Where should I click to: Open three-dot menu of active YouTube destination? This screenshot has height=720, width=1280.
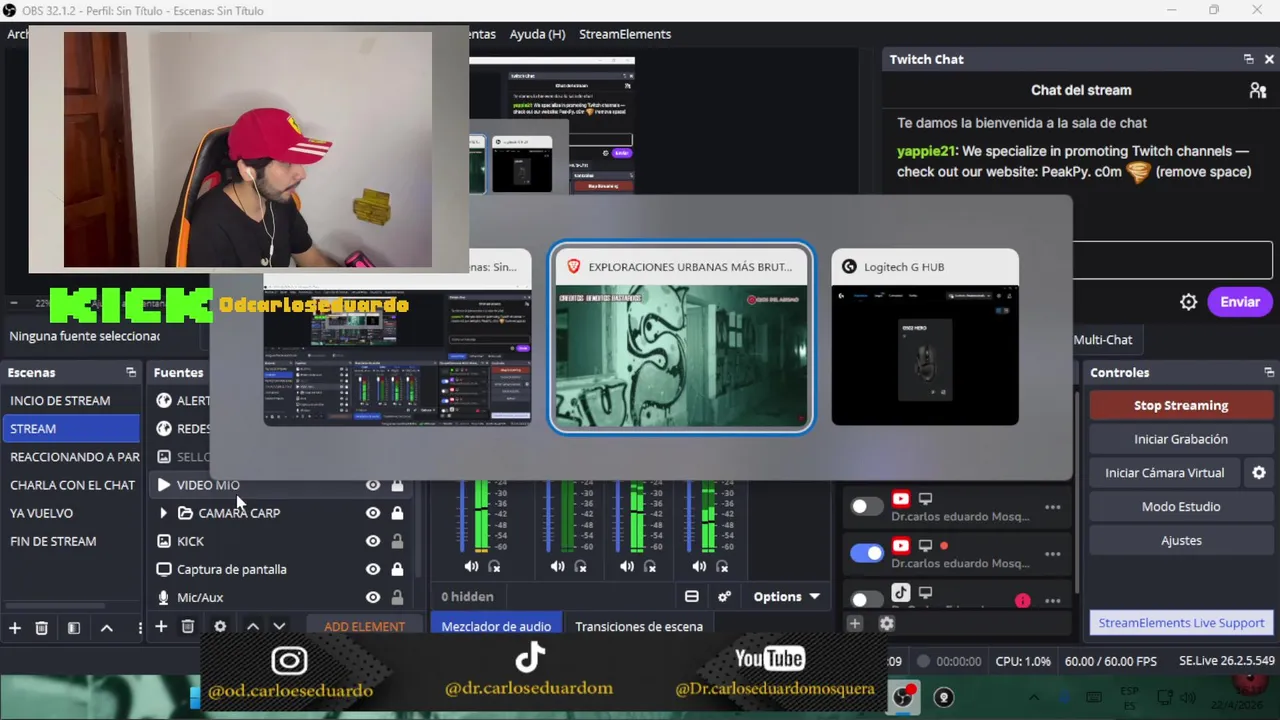(x=1052, y=554)
